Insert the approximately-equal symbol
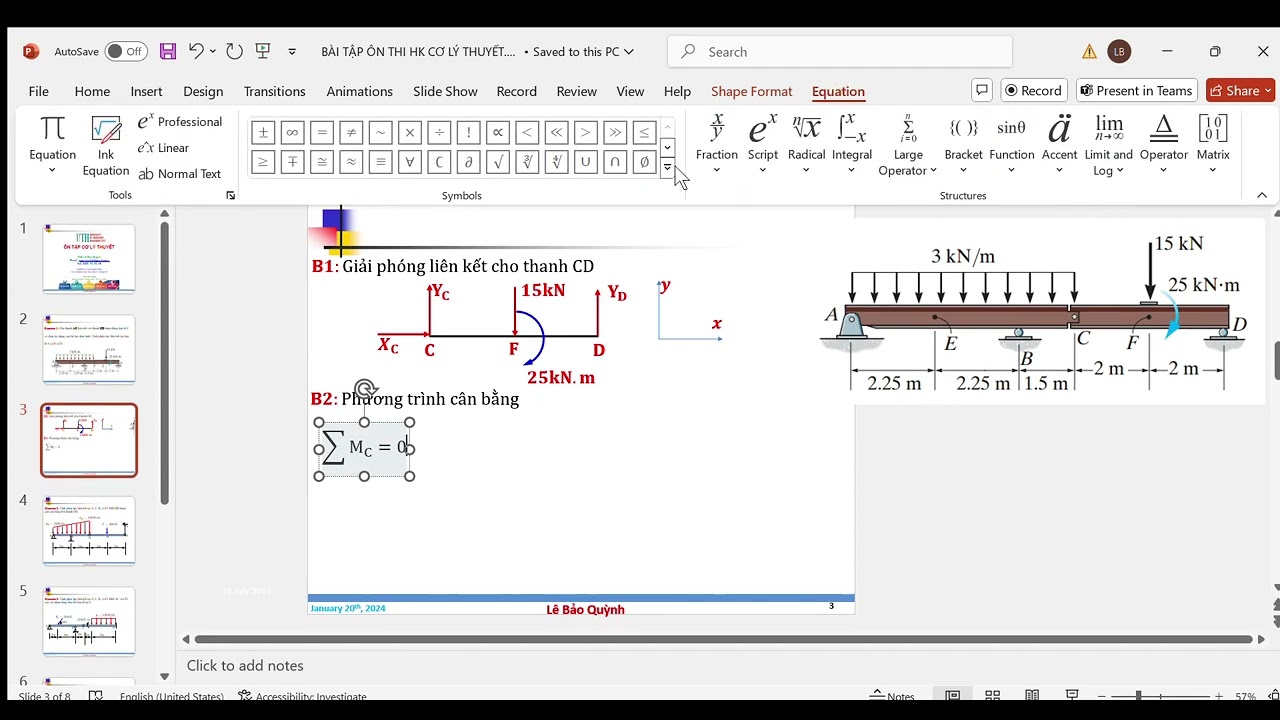 tap(351, 161)
